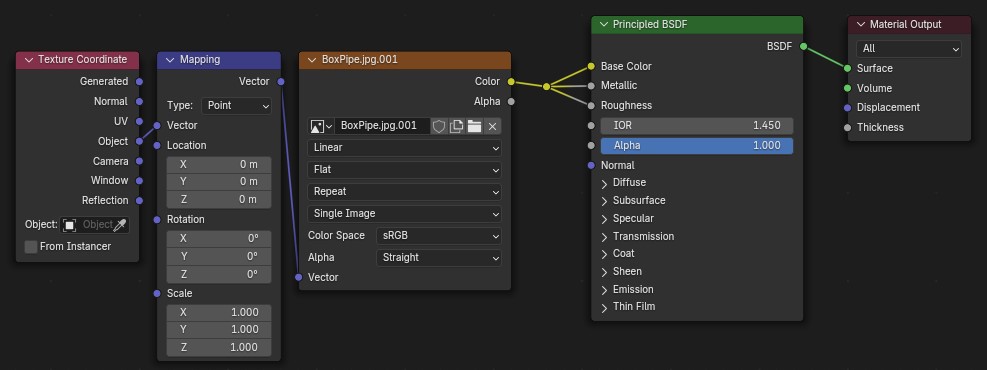Viewport: 987px width, 370px height.
Task: Open the Single Image source dropdown
Action: pyautogui.click(x=404, y=213)
